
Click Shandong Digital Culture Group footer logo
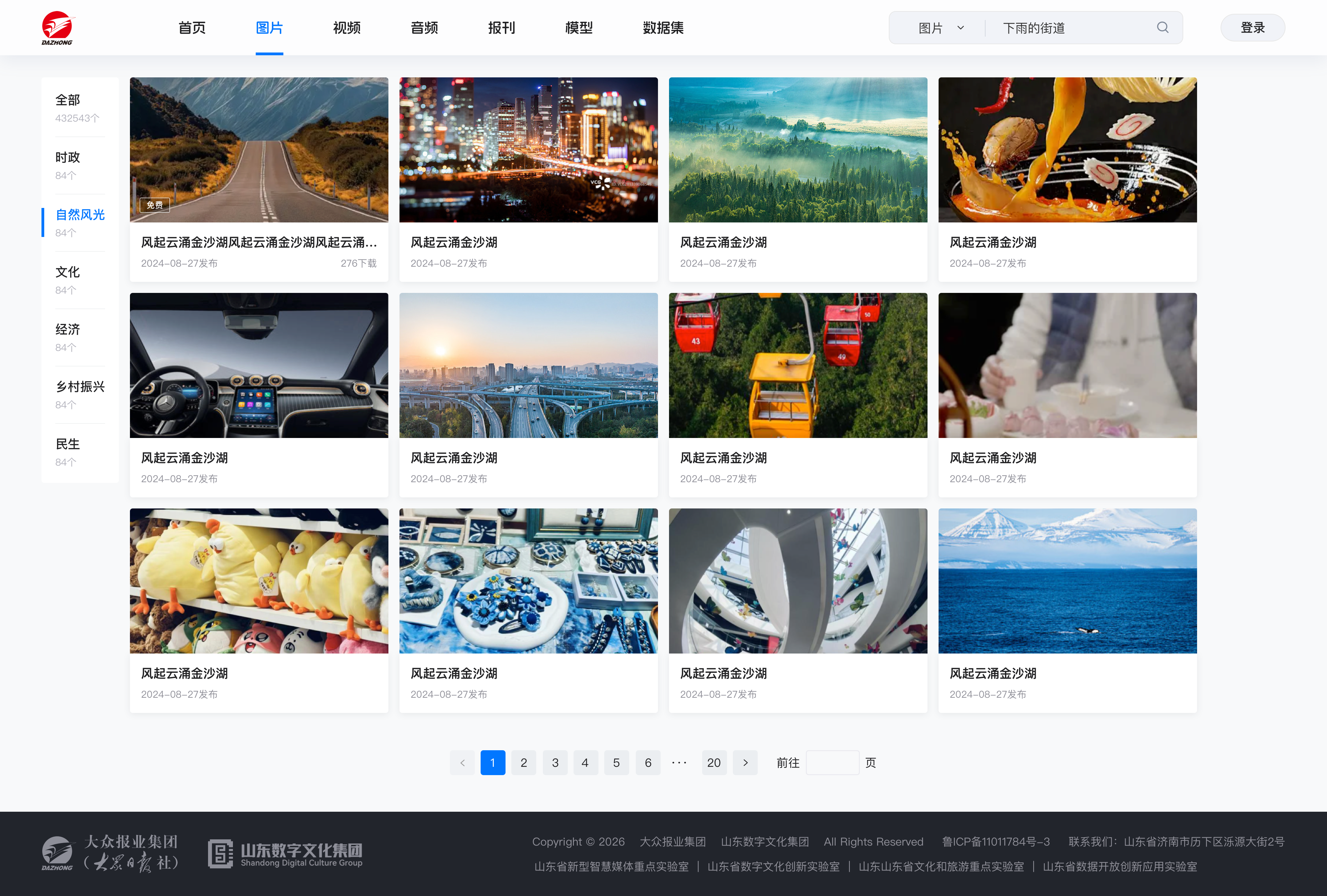pos(285,854)
